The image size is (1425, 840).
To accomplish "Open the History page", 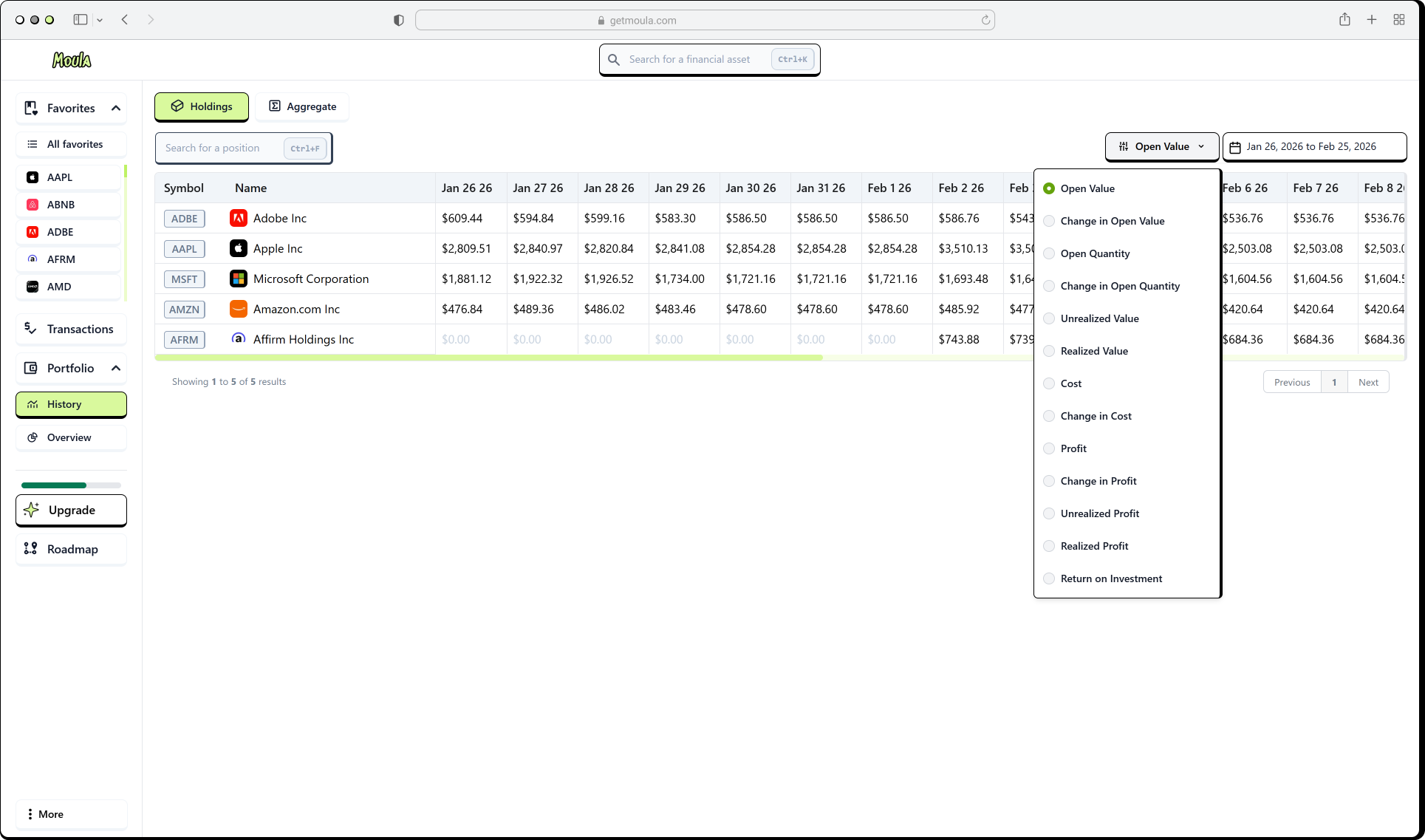I will (x=71, y=404).
